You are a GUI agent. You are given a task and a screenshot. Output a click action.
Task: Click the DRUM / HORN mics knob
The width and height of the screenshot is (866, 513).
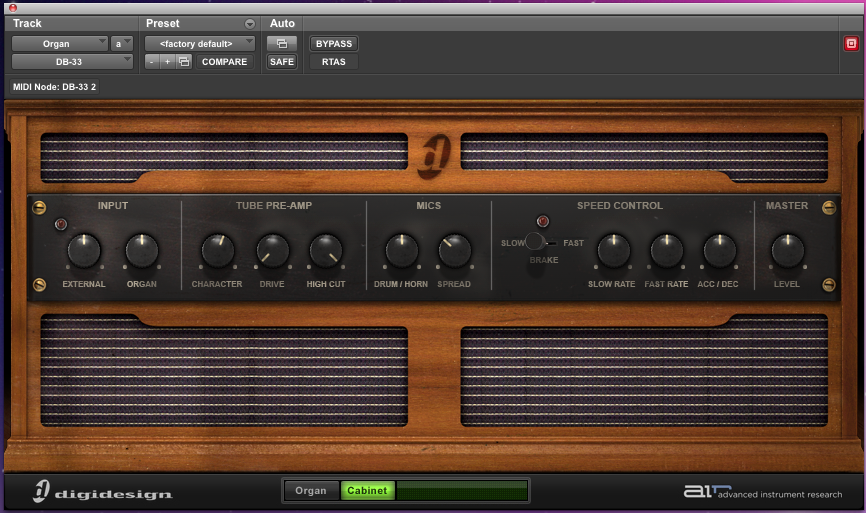(x=402, y=251)
